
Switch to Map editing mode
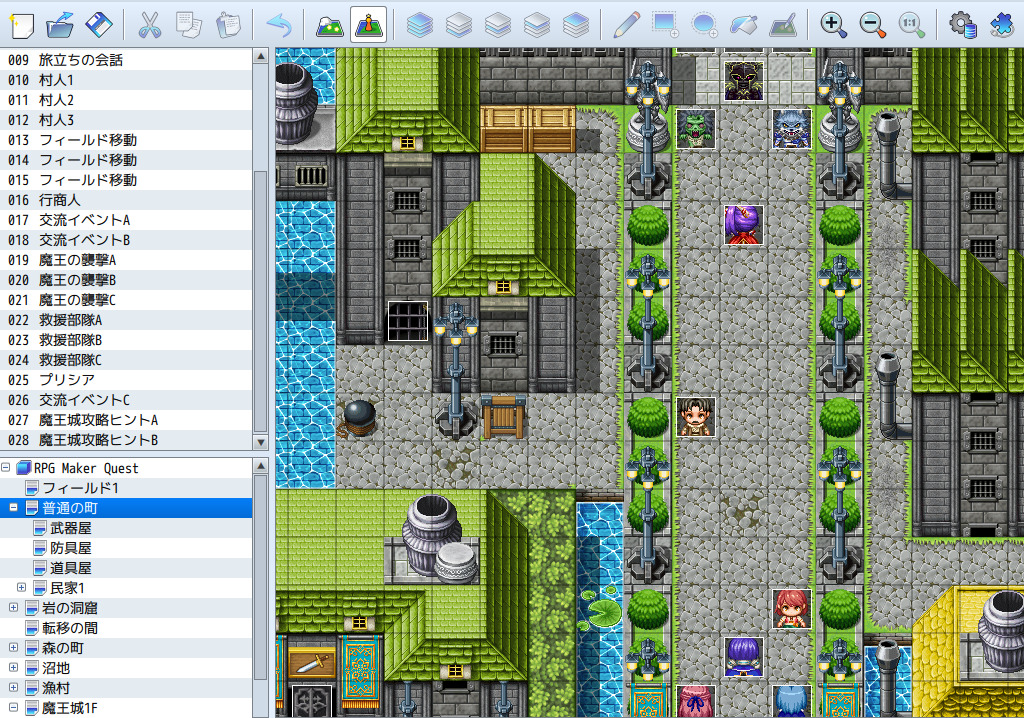click(x=330, y=24)
